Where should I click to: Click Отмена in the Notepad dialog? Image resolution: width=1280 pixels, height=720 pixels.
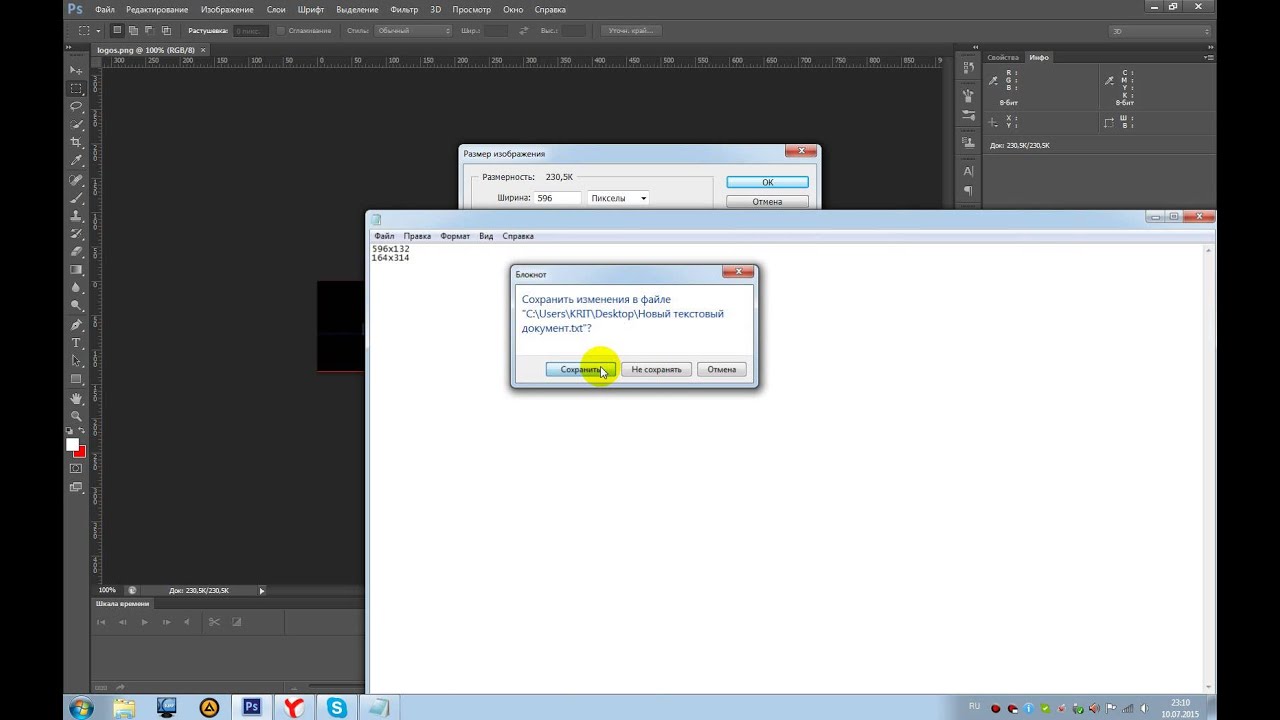(721, 369)
